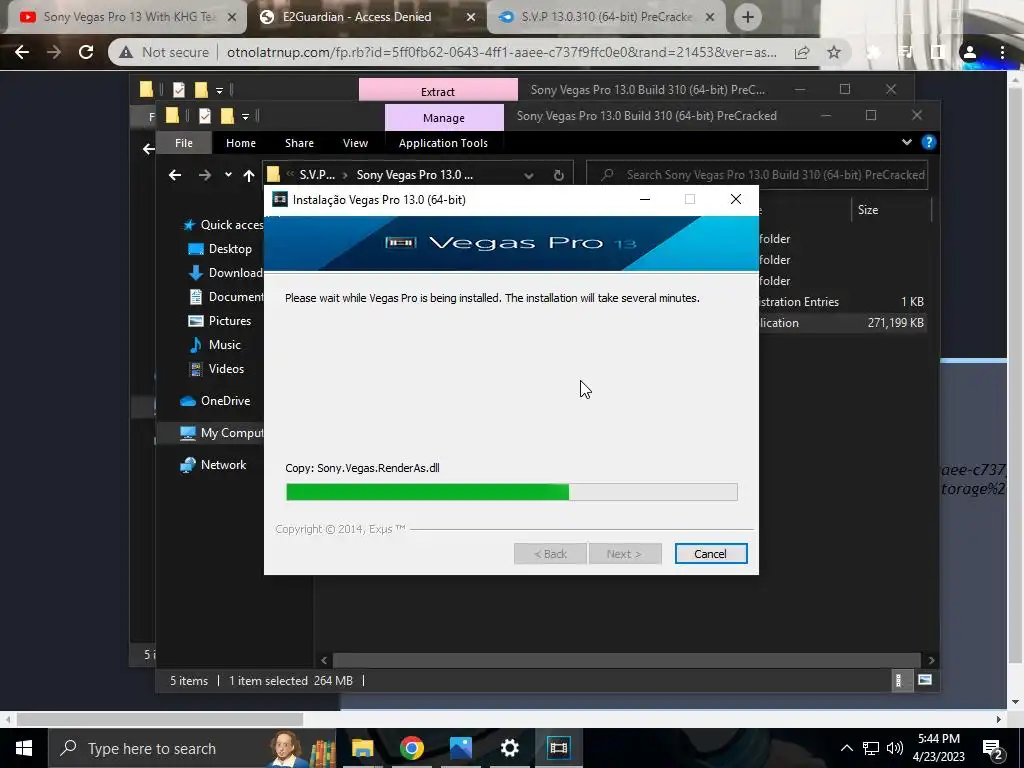Bookmark this page with the star icon

pyautogui.click(x=834, y=52)
